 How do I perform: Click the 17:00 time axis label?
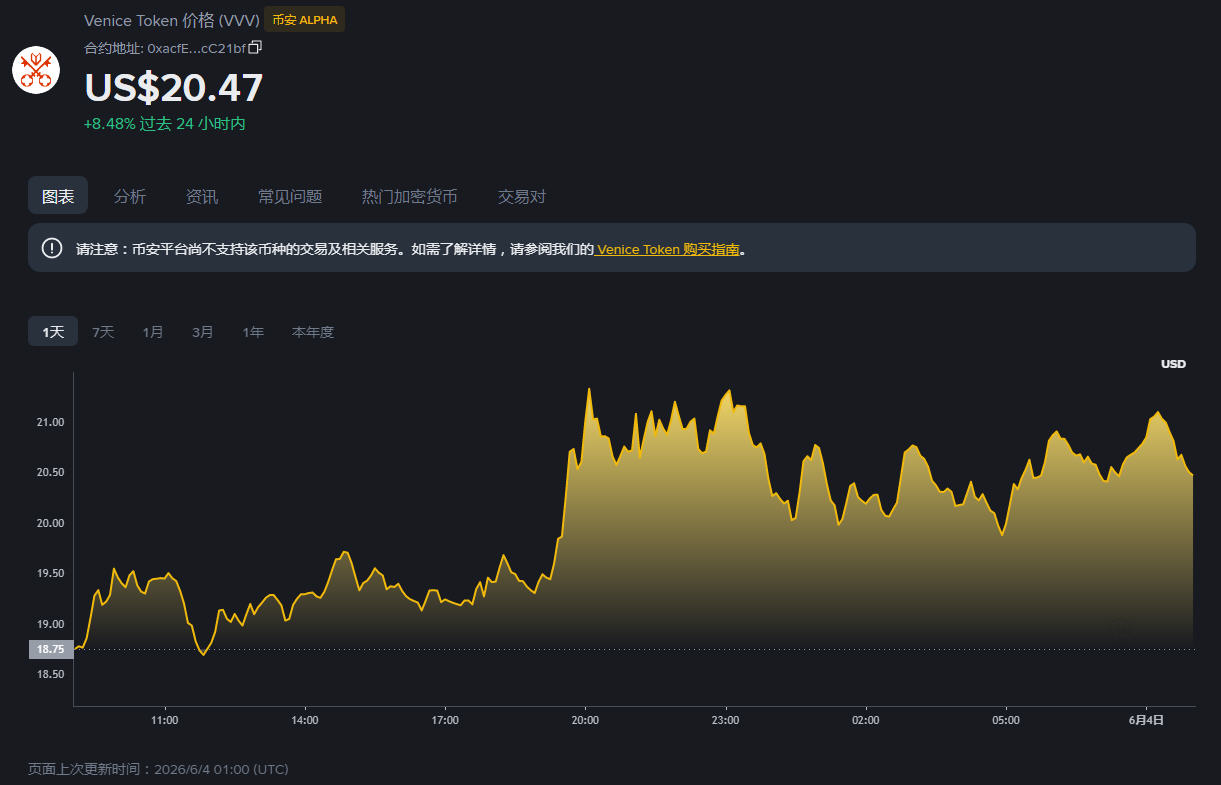click(445, 720)
